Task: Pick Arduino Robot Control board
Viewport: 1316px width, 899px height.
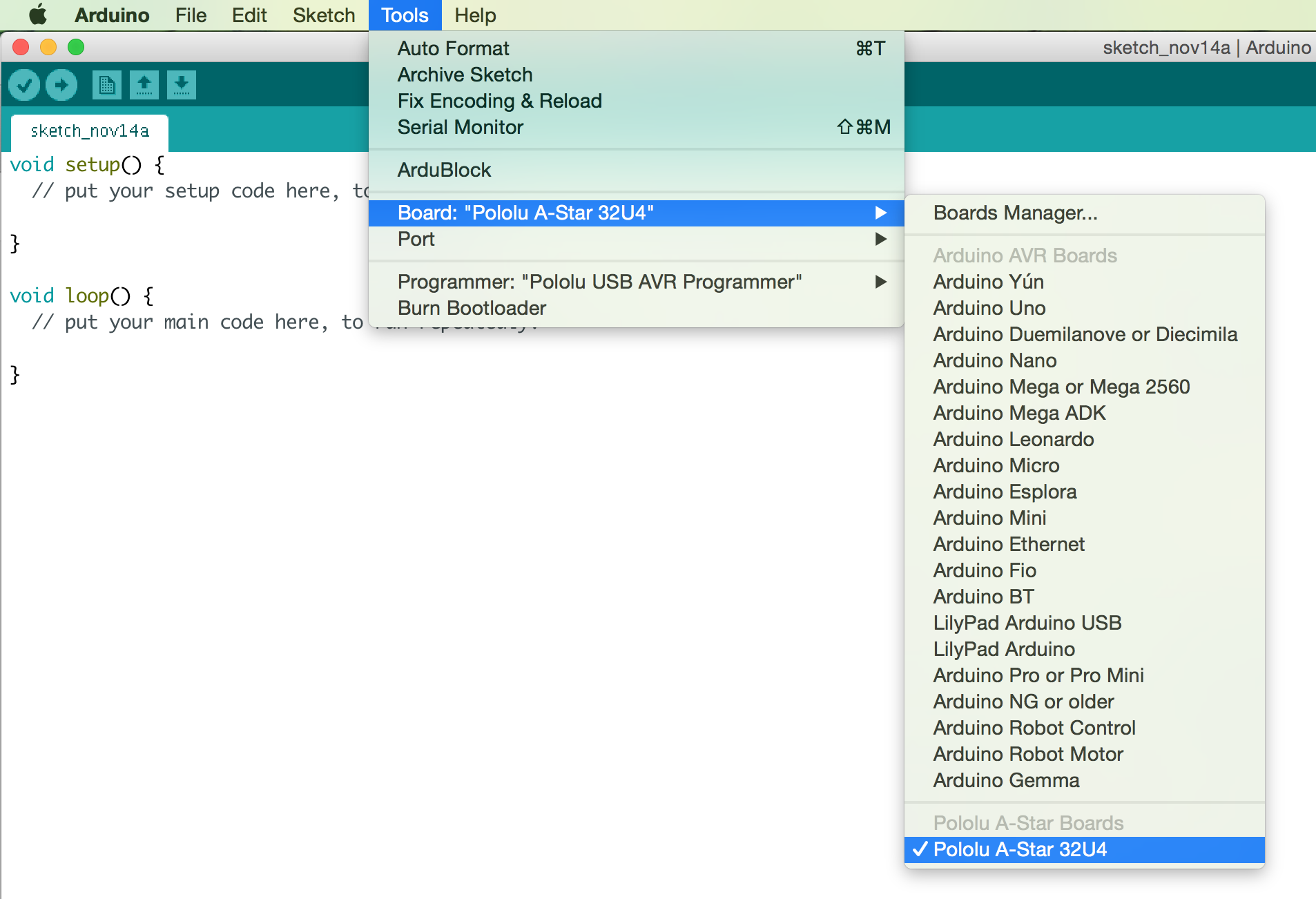Action: (1085, 728)
